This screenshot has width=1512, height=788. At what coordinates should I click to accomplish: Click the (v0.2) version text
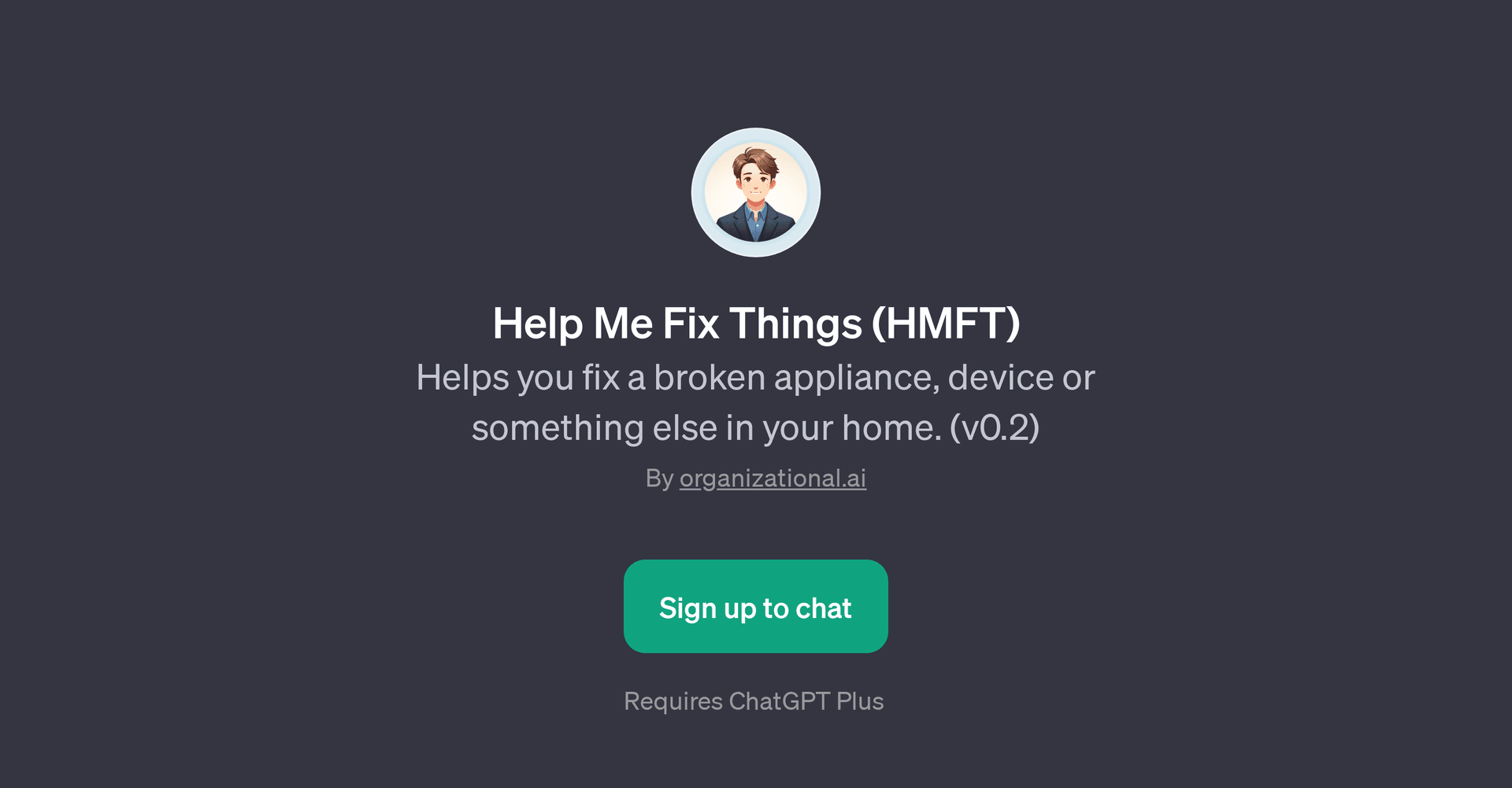[995, 427]
